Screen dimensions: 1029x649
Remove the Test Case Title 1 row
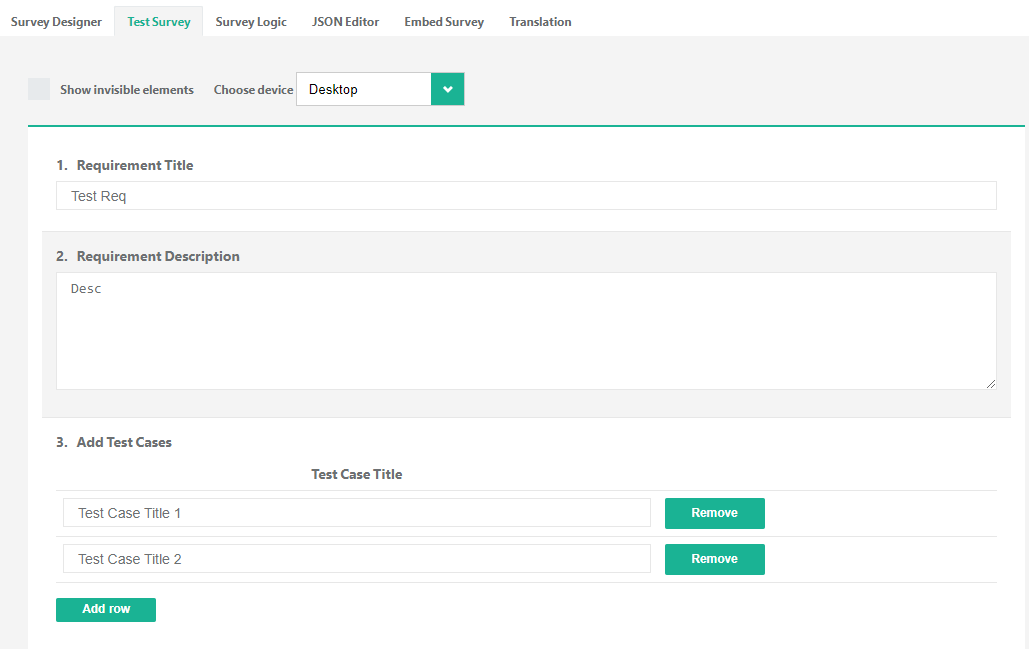tap(714, 513)
